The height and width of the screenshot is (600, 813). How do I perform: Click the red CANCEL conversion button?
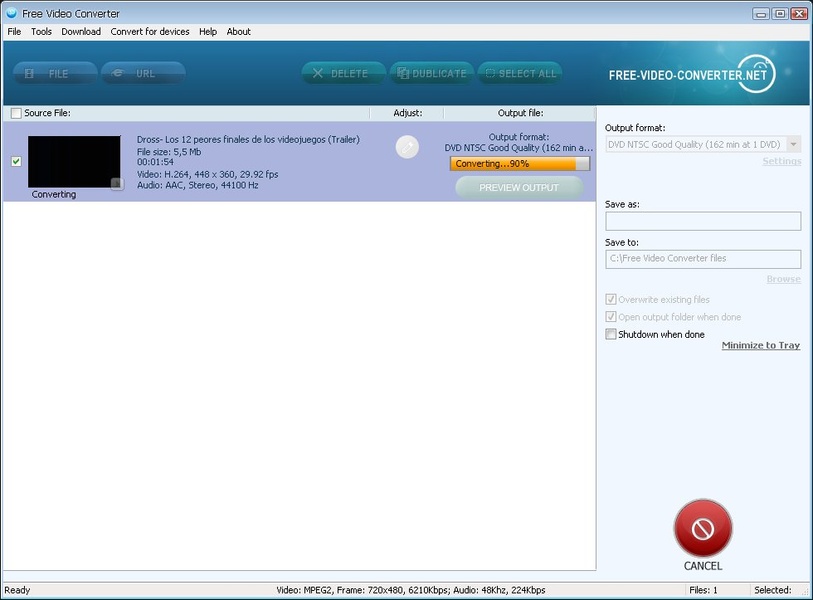pos(702,529)
